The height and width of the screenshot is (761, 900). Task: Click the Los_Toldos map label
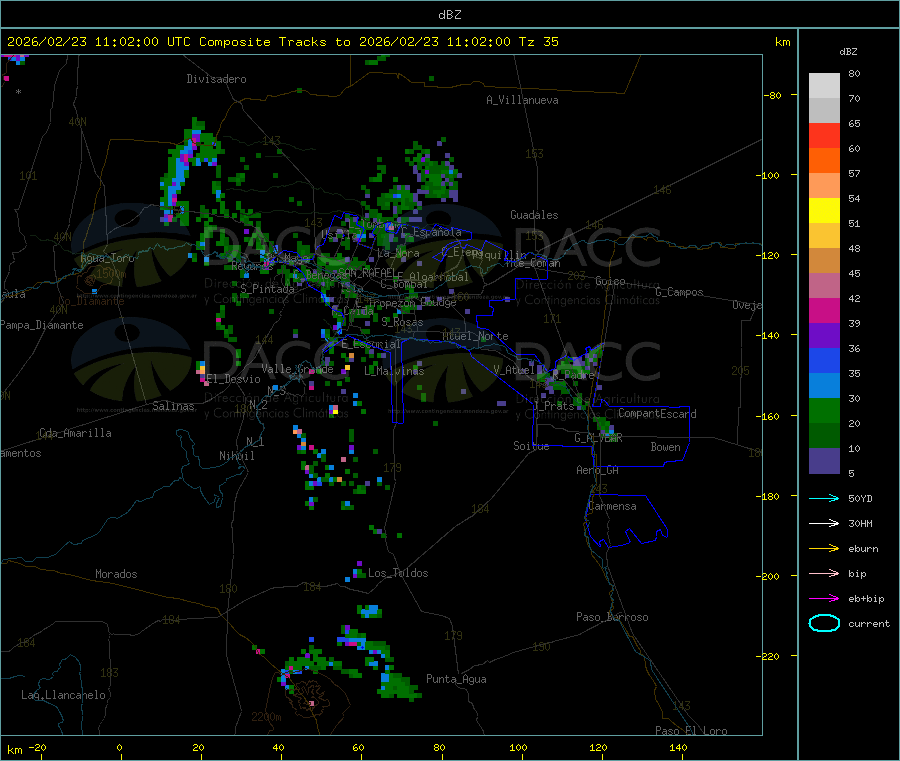(398, 573)
